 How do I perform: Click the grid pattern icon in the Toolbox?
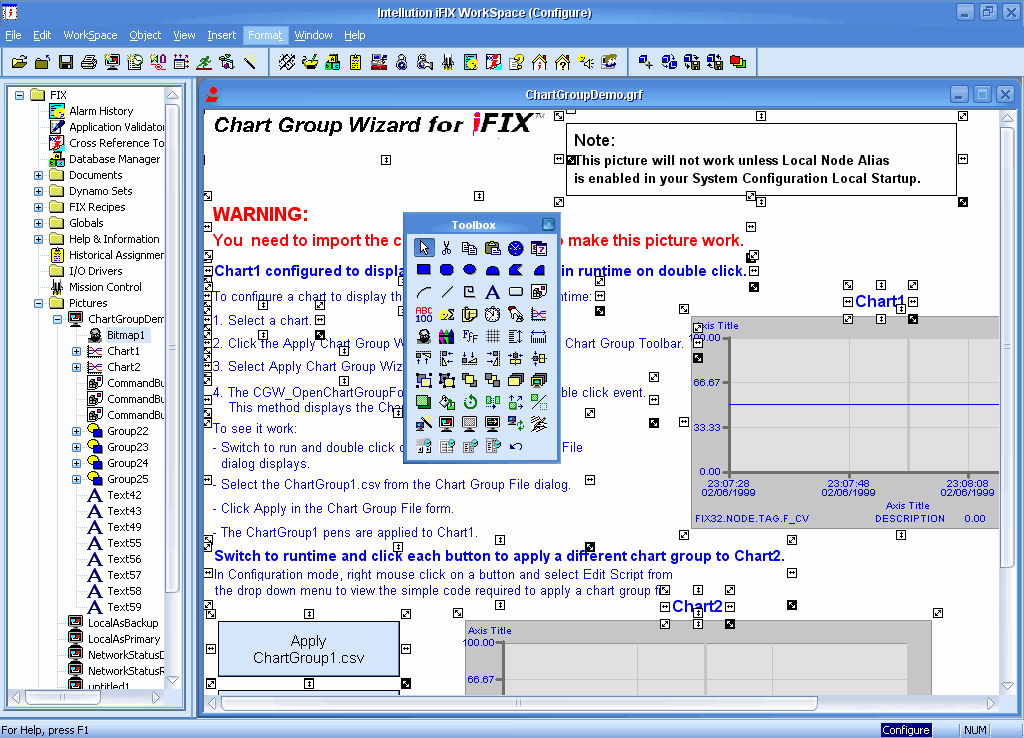[492, 336]
